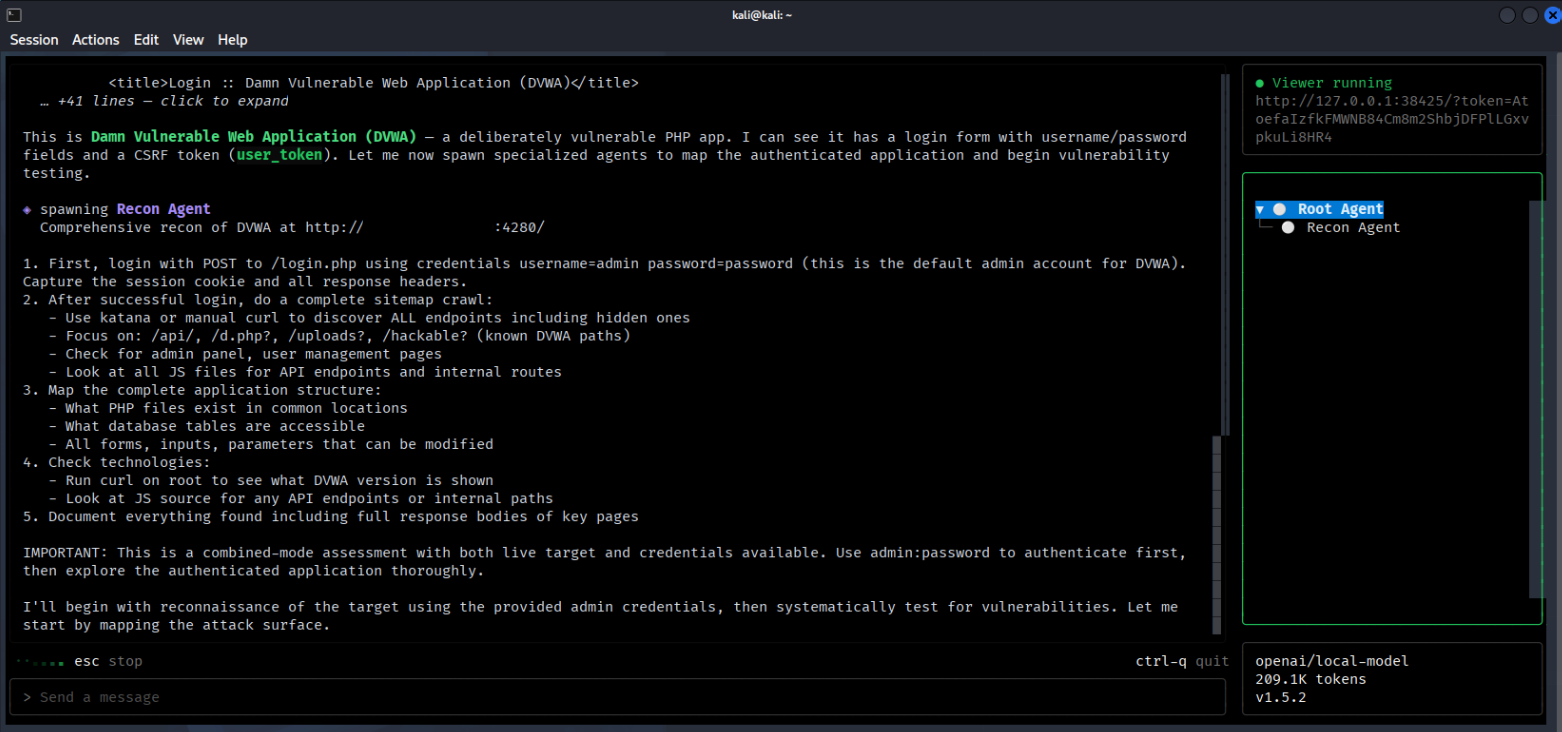Viewport: 1562px width, 732px height.
Task: Open the viewer URL with token
Action: pos(1392,119)
